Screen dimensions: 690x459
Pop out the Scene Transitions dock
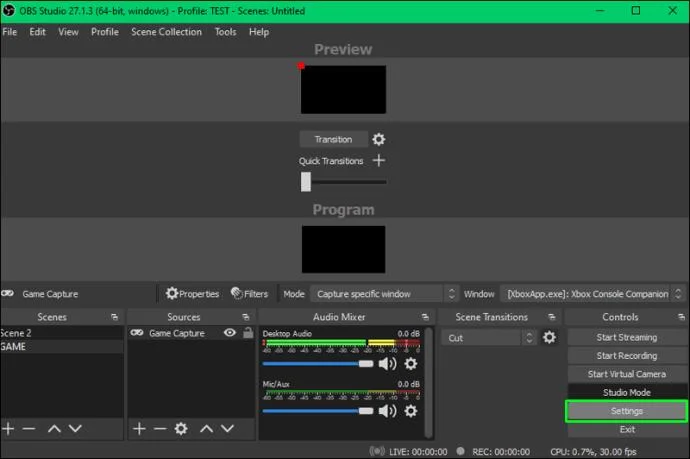[x=551, y=317]
